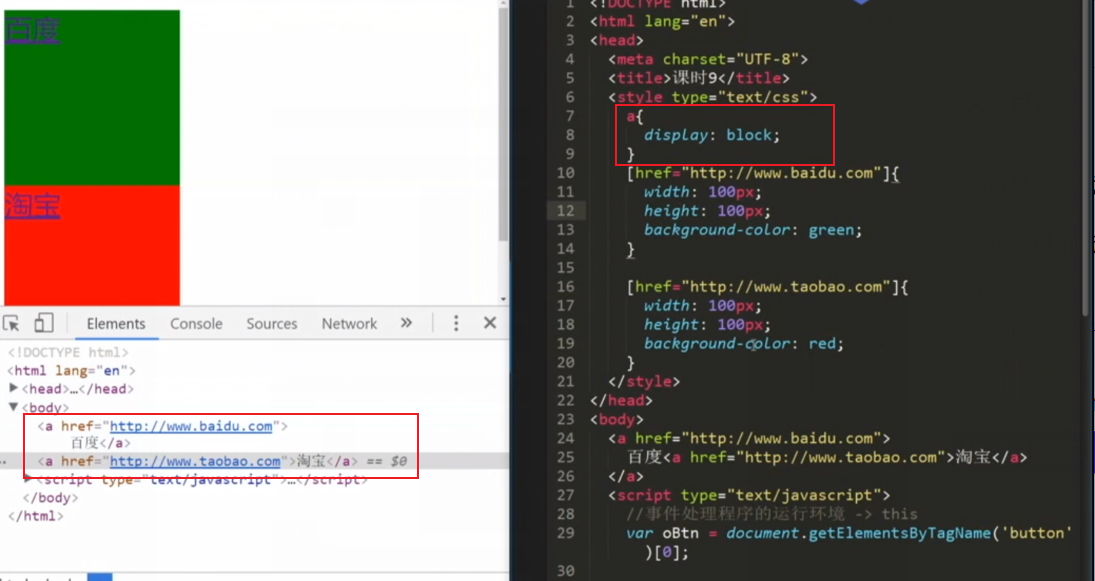This screenshot has width=1095, height=581.
Task: Click the webpage's vertical scrollbar thumb
Action: click(x=504, y=126)
